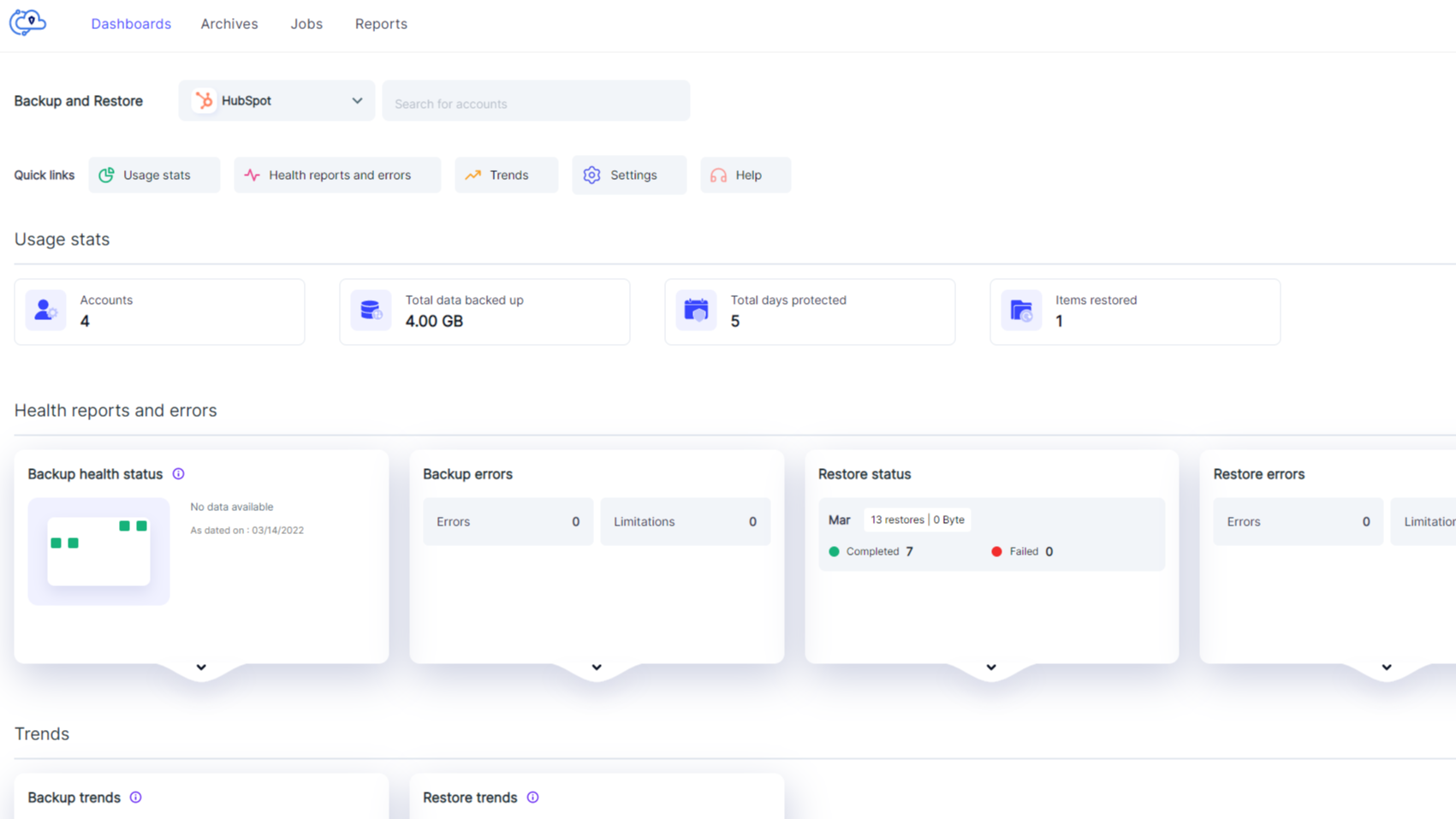Viewport: 1456px width, 819px height.
Task: Click the Usage stats quick link icon
Action: pyautogui.click(x=106, y=175)
